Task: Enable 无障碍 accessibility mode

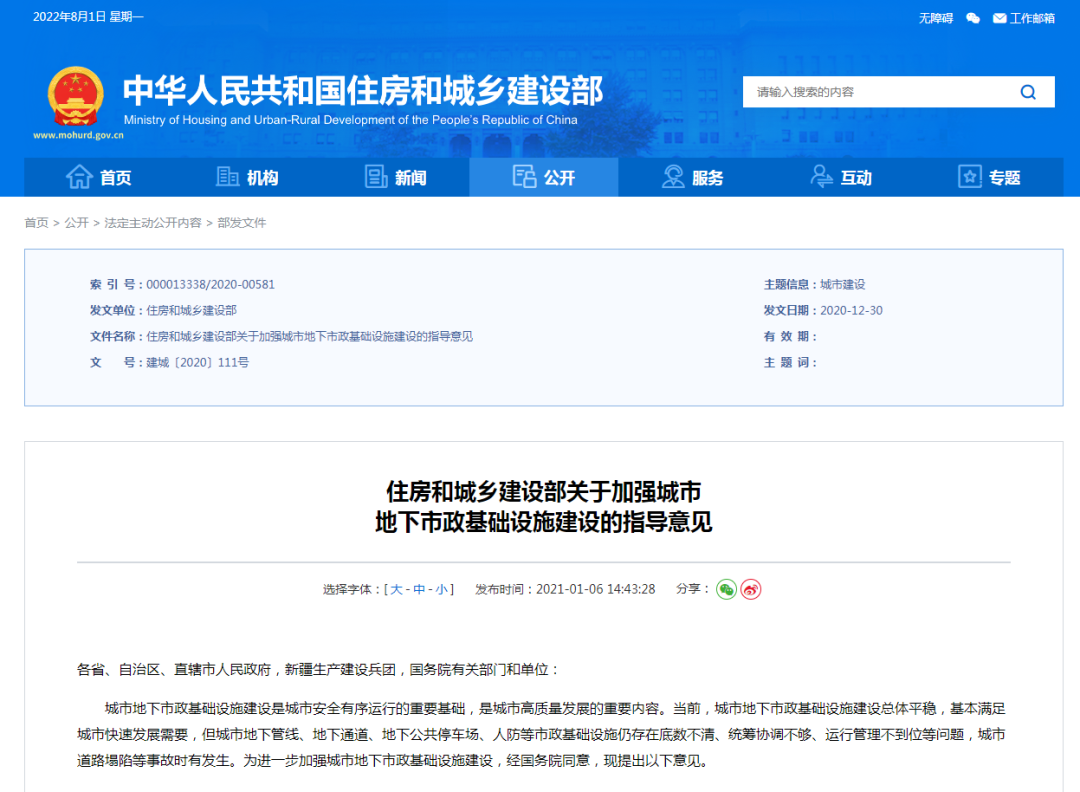Action: [x=936, y=18]
